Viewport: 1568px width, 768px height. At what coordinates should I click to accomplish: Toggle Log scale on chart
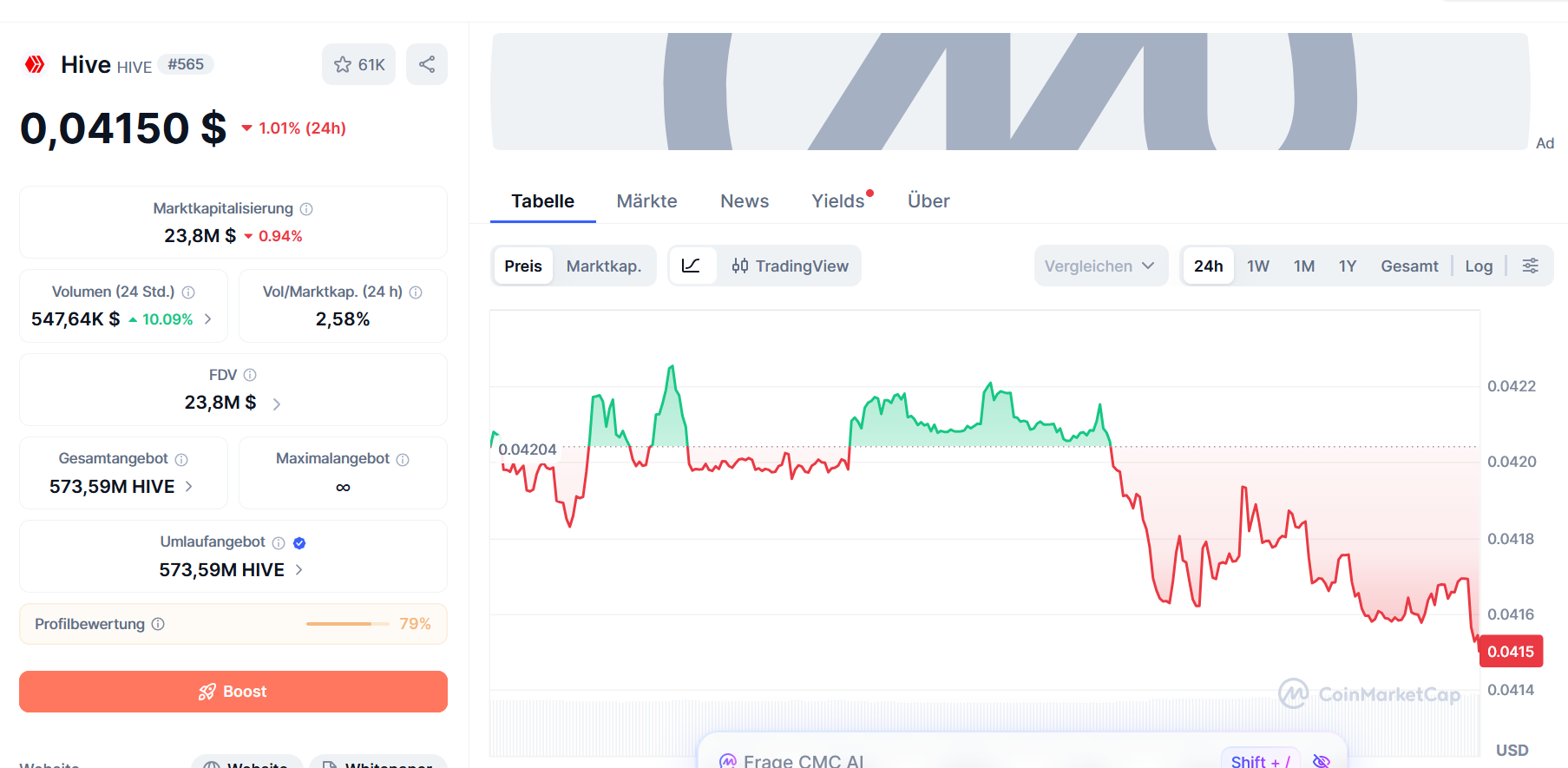(x=1479, y=266)
